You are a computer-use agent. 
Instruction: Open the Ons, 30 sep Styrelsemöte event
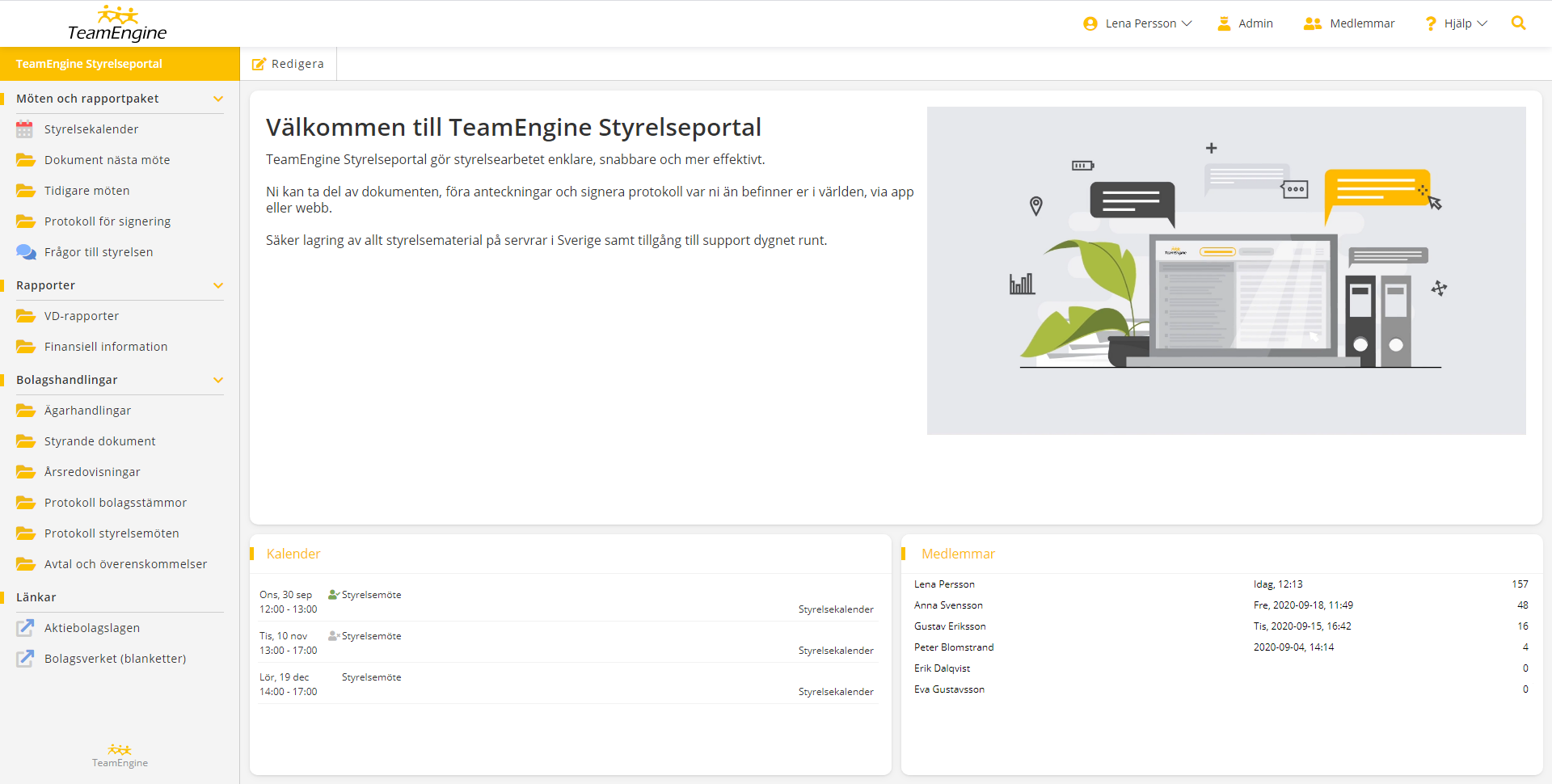pos(371,595)
